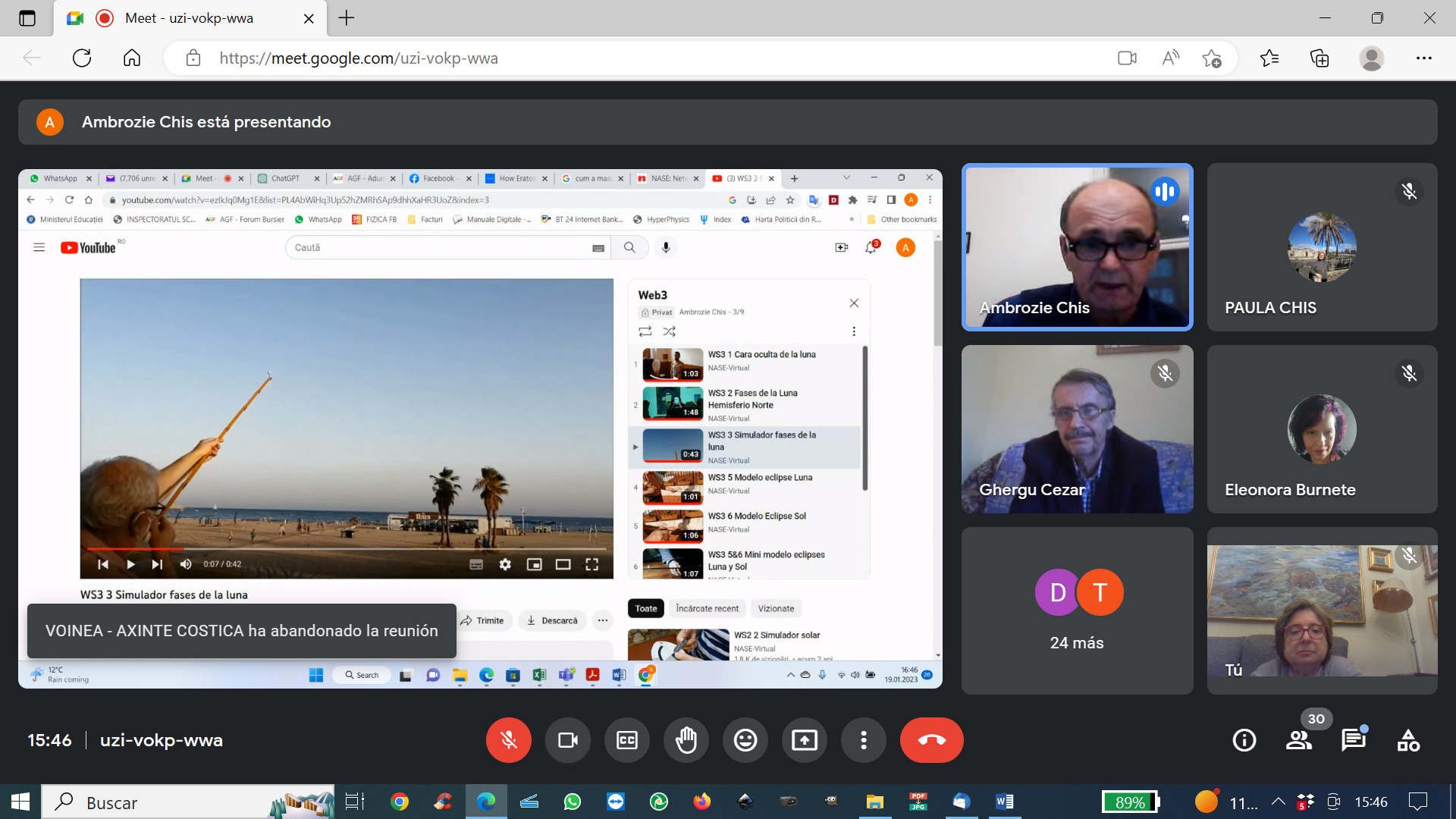Open the emoji reactions panel
The image size is (1456, 819).
(x=745, y=740)
